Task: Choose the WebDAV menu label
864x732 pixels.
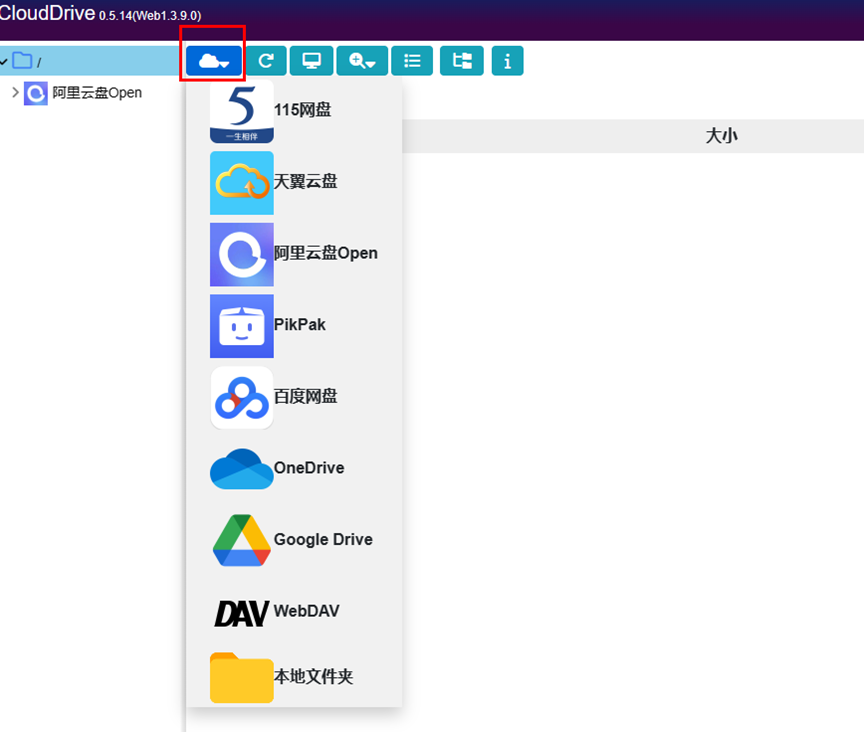Action: (306, 611)
